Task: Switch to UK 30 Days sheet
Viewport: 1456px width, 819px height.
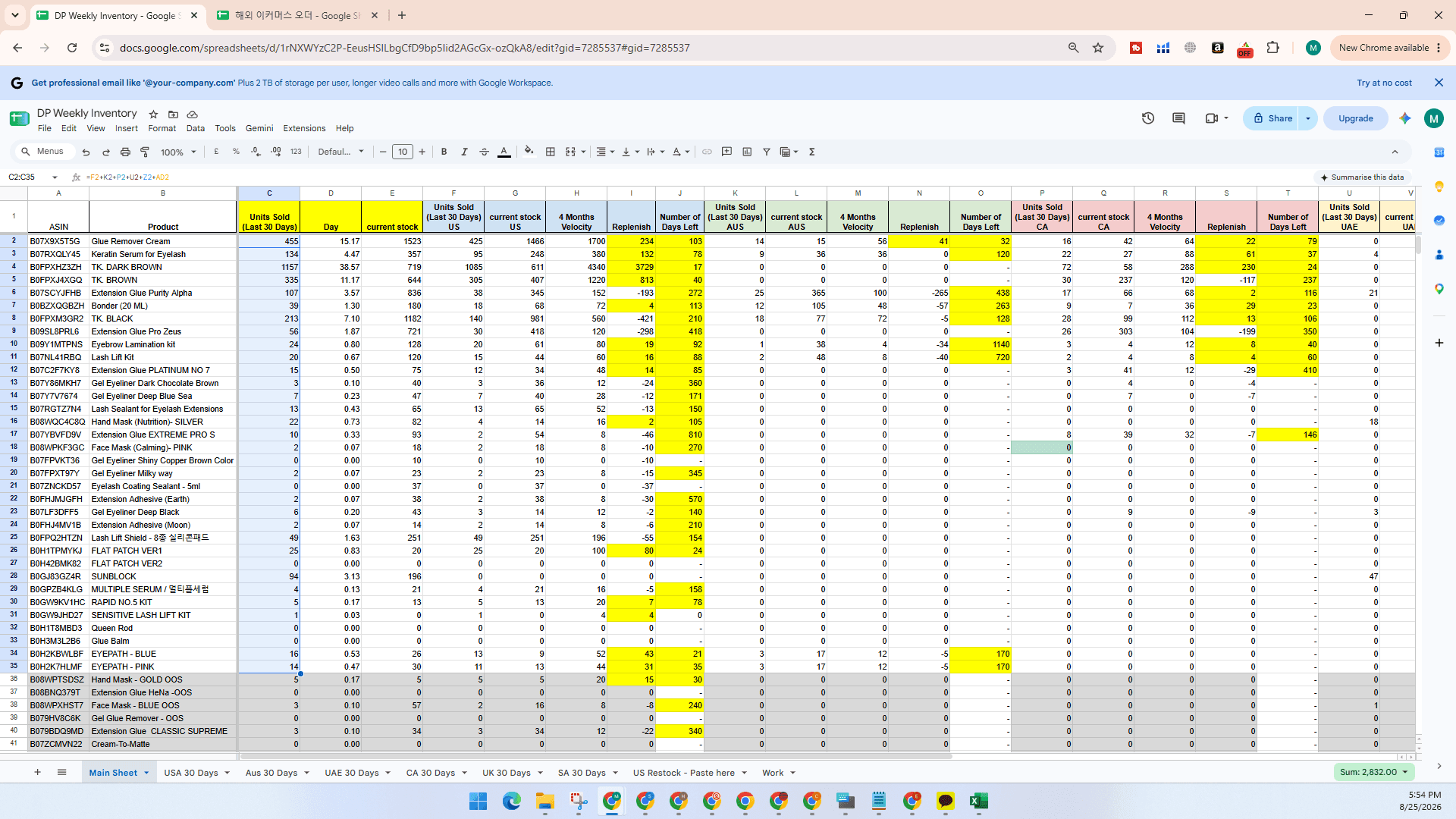Action: pos(506,773)
